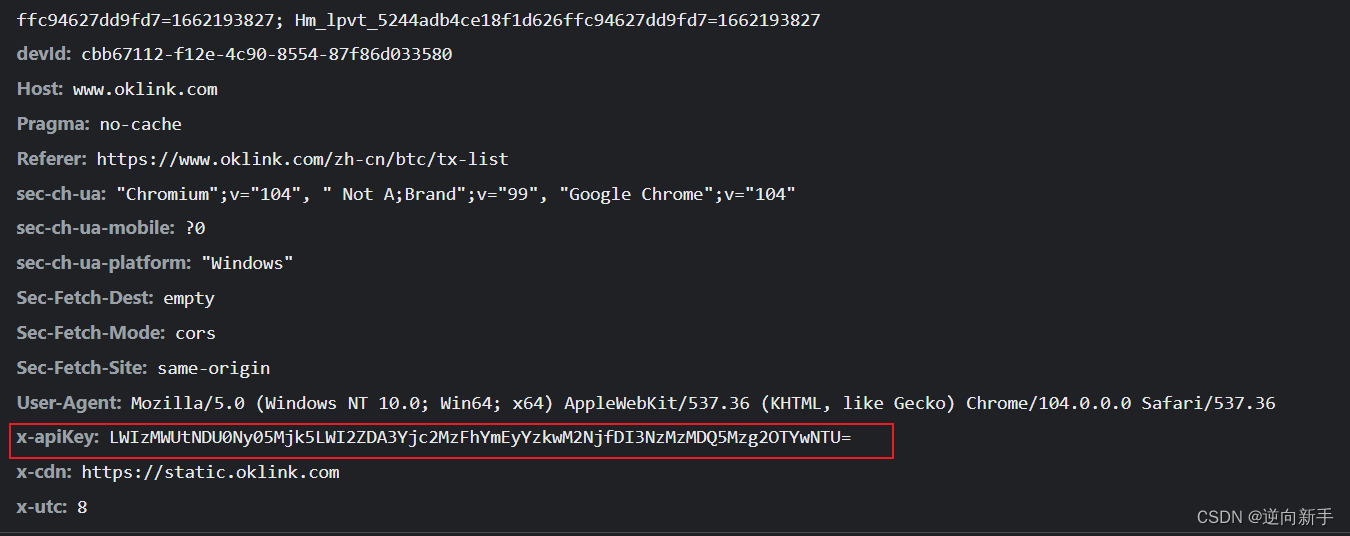
Task: Click the sec-ch-ua-platform "Windows" value
Action: pyautogui.click(x=247, y=263)
